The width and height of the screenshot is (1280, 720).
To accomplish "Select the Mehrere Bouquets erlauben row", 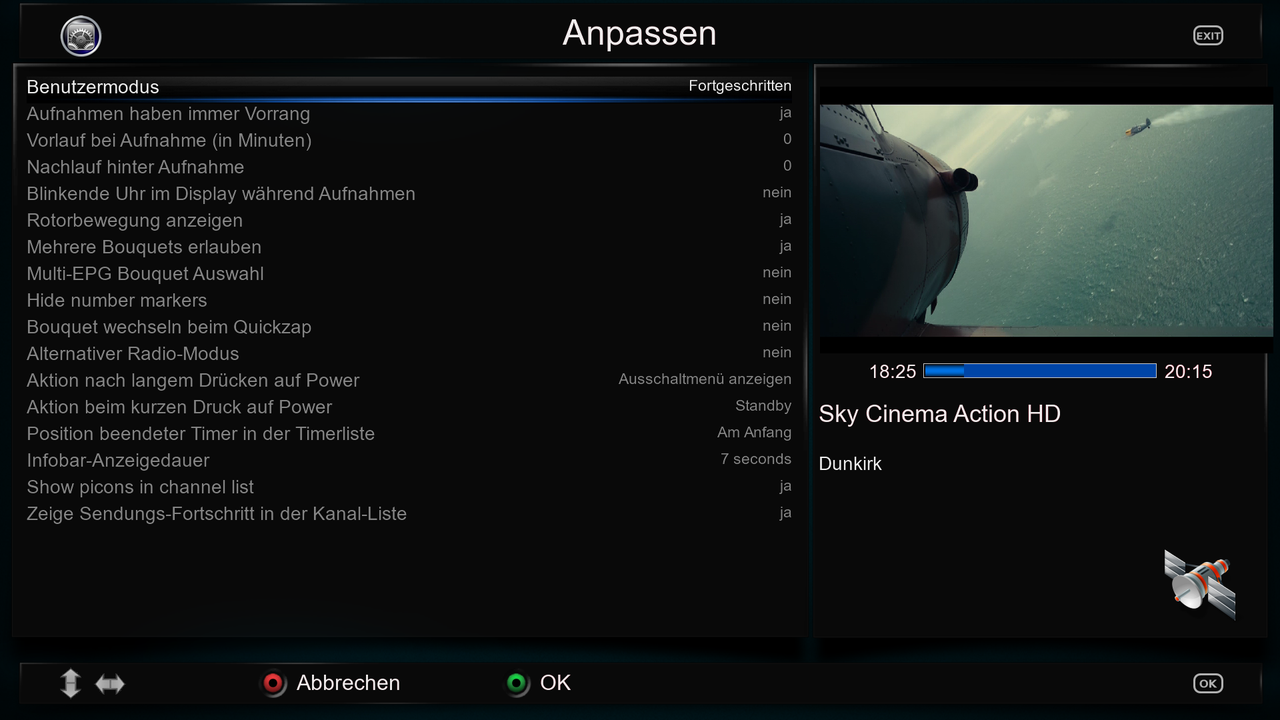I will coord(144,247).
